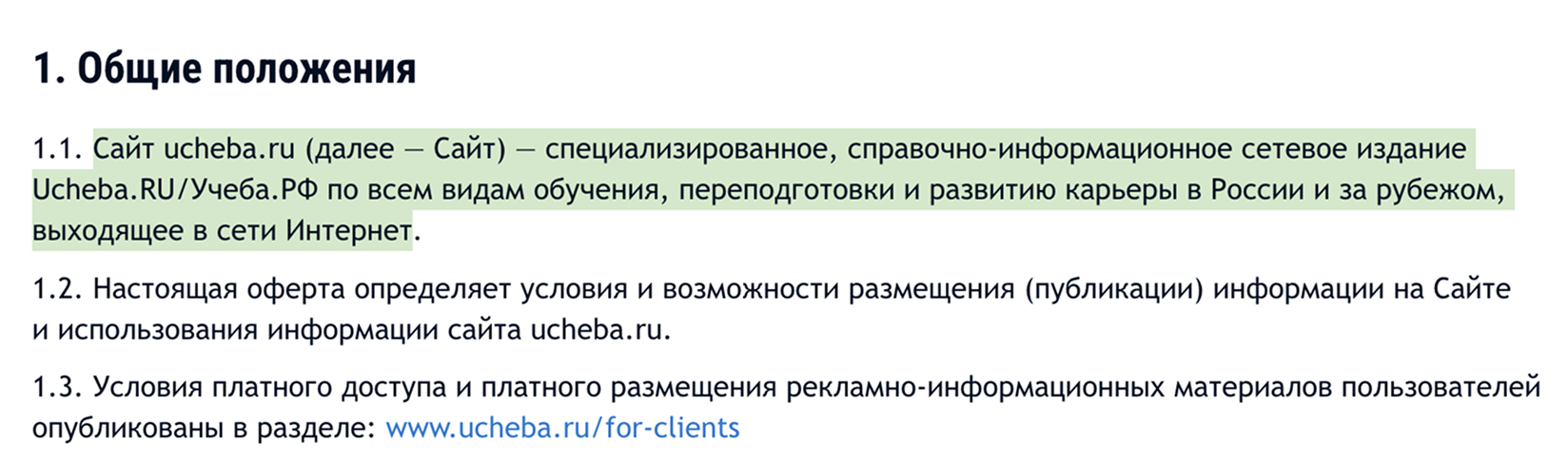Click the paragraph number "1.3."

coord(58,388)
